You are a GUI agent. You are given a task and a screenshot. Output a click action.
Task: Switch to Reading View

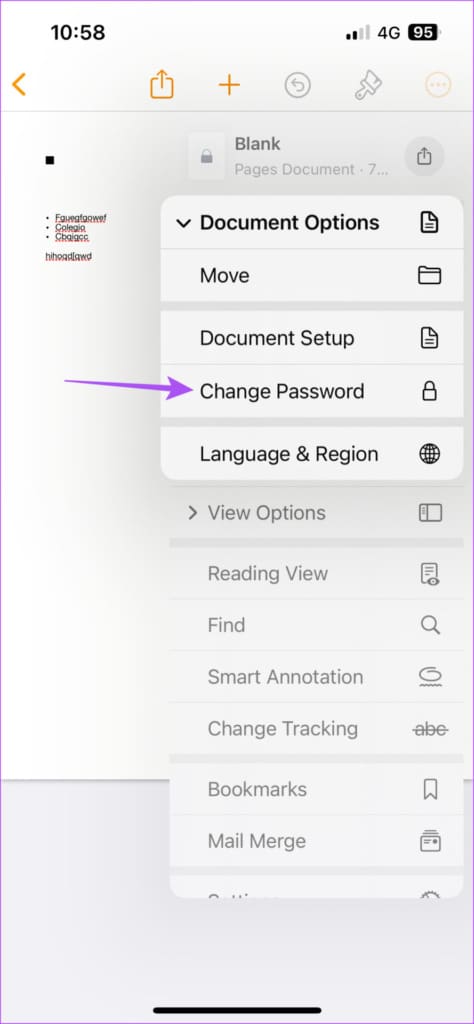pos(316,573)
